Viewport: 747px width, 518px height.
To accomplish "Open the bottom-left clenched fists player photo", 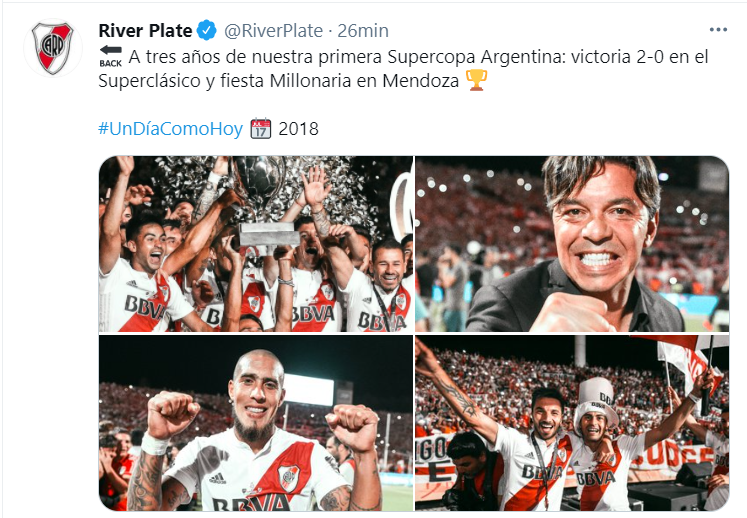I will click(x=255, y=424).
